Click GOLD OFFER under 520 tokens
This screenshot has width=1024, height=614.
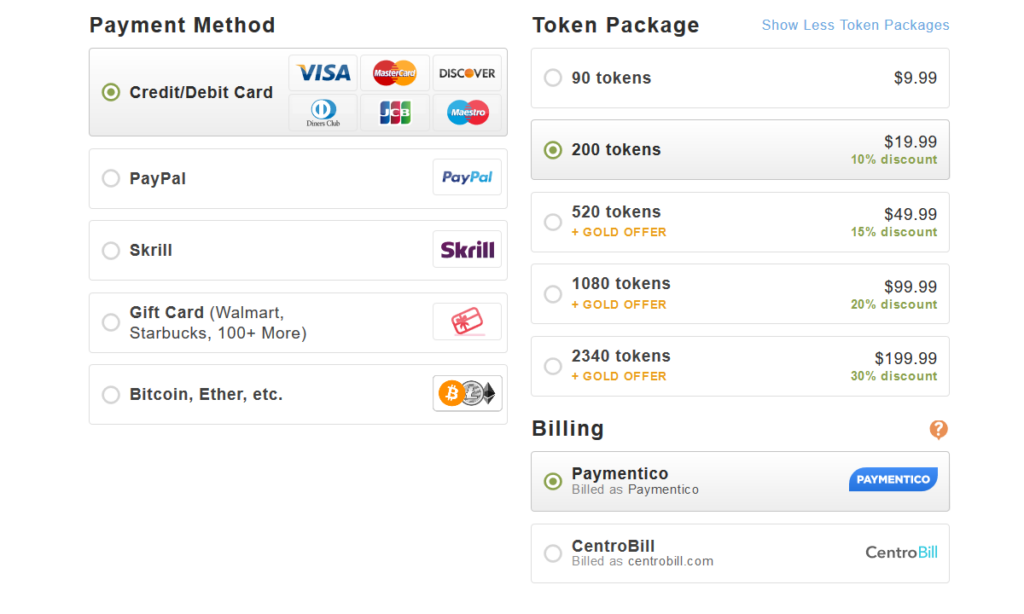(x=619, y=233)
